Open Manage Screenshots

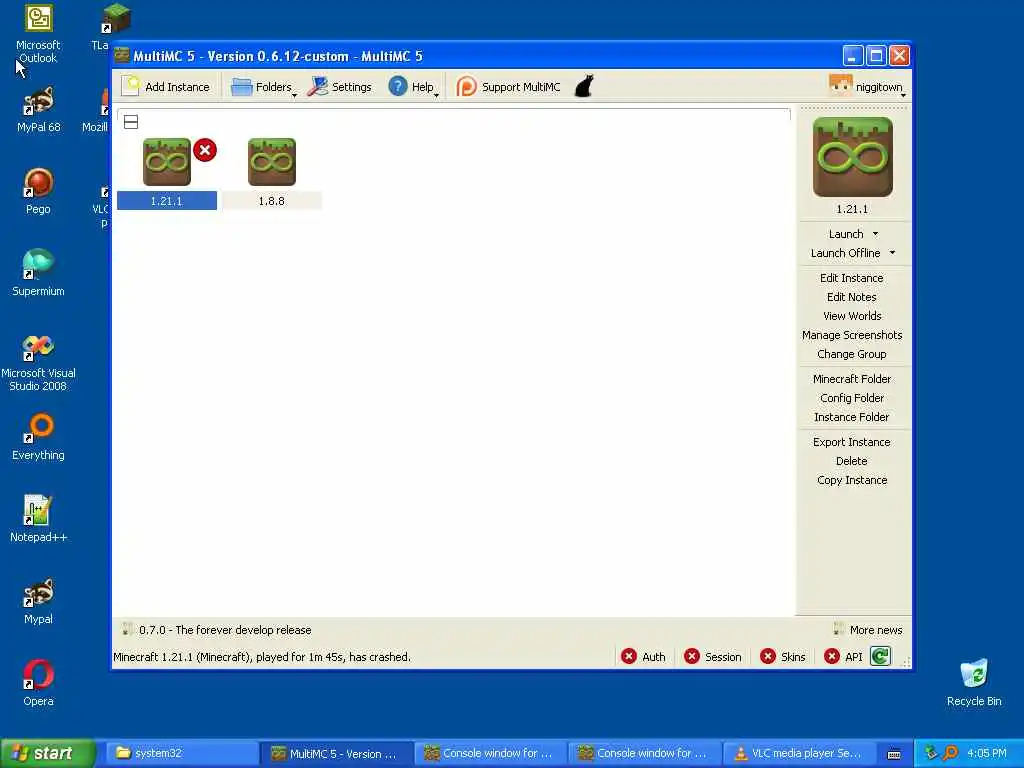852,334
